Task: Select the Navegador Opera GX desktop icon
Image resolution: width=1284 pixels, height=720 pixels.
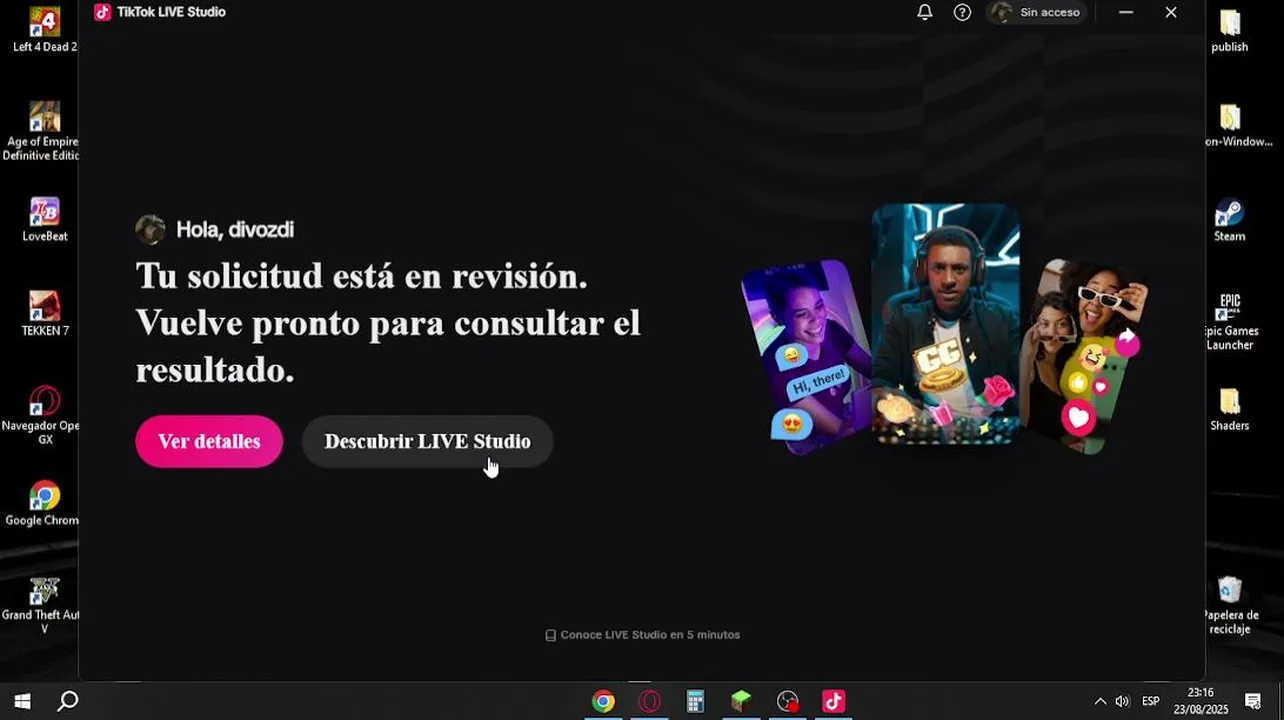Action: point(42,415)
